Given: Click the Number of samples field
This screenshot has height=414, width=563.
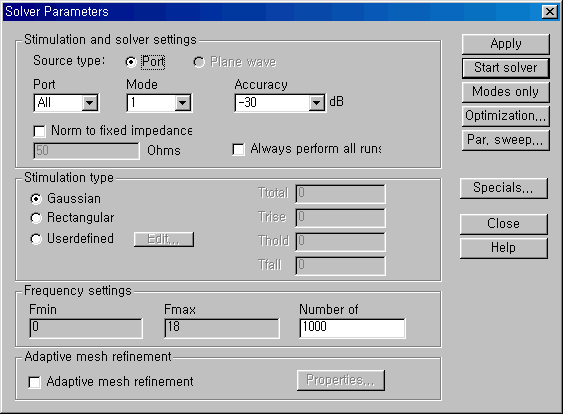Looking at the screenshot, I should (352, 328).
